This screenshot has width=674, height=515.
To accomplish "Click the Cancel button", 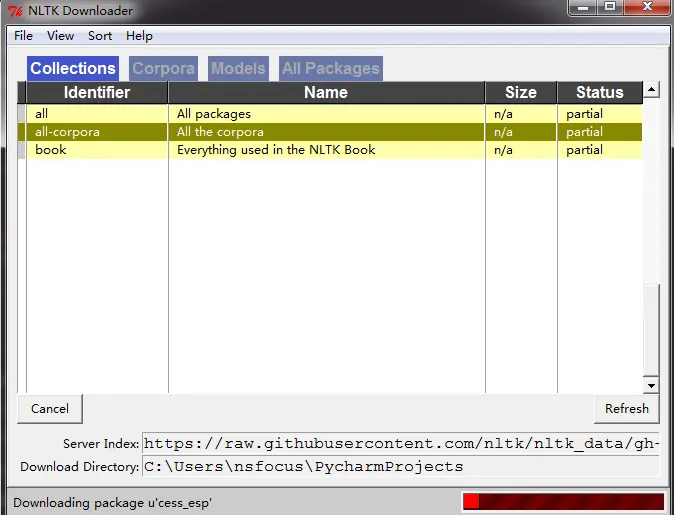I will pos(50,408).
